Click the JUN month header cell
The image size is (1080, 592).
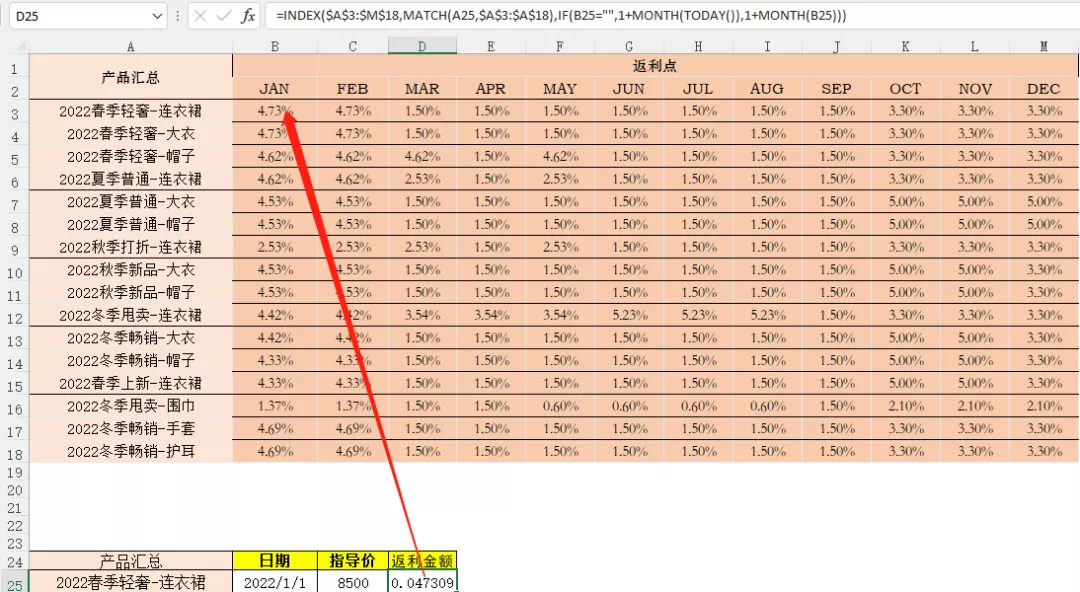[x=629, y=89]
